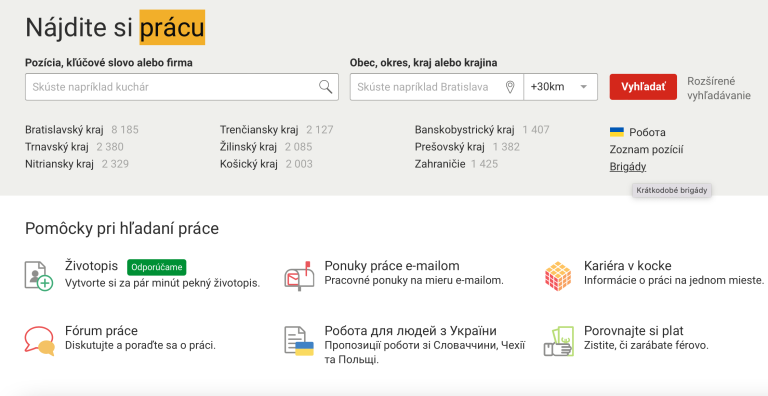Open Zoznam pozícií link

pos(647,150)
